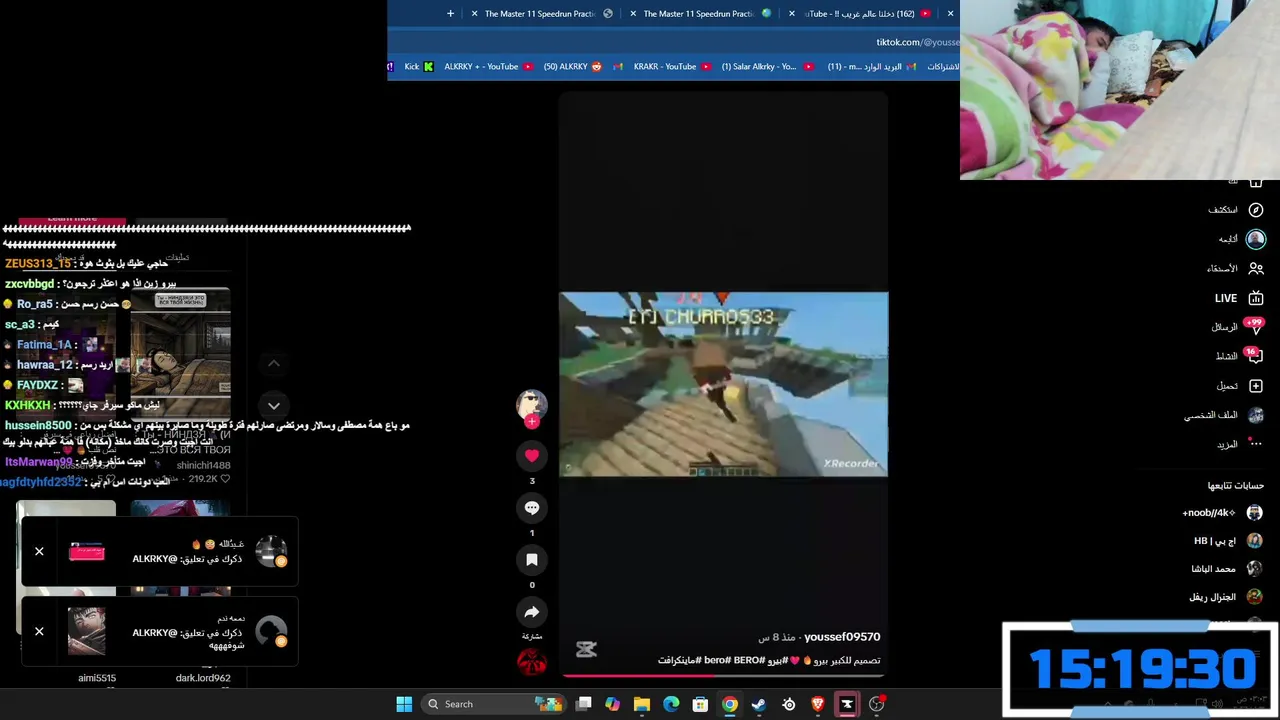The image size is (1280, 720).
Task: Open Copilot from taskbar
Action: point(612,704)
